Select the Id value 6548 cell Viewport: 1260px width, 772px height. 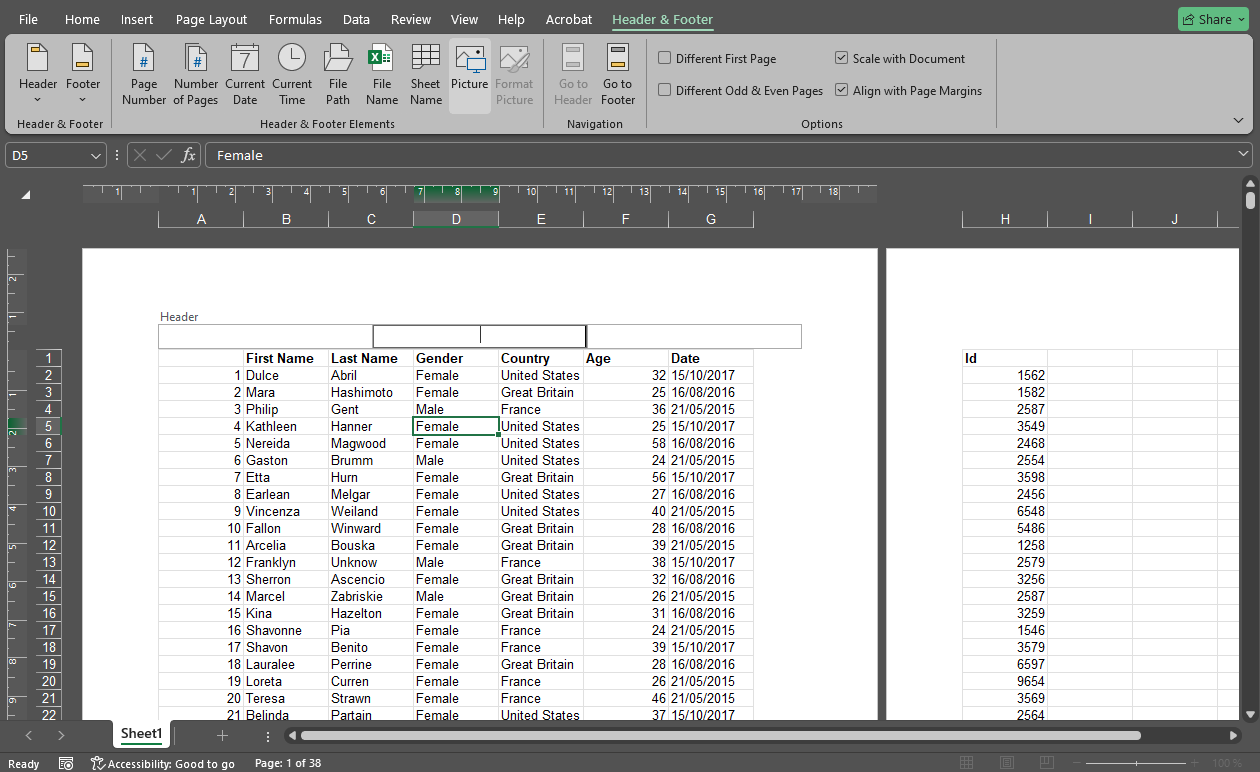point(1005,511)
